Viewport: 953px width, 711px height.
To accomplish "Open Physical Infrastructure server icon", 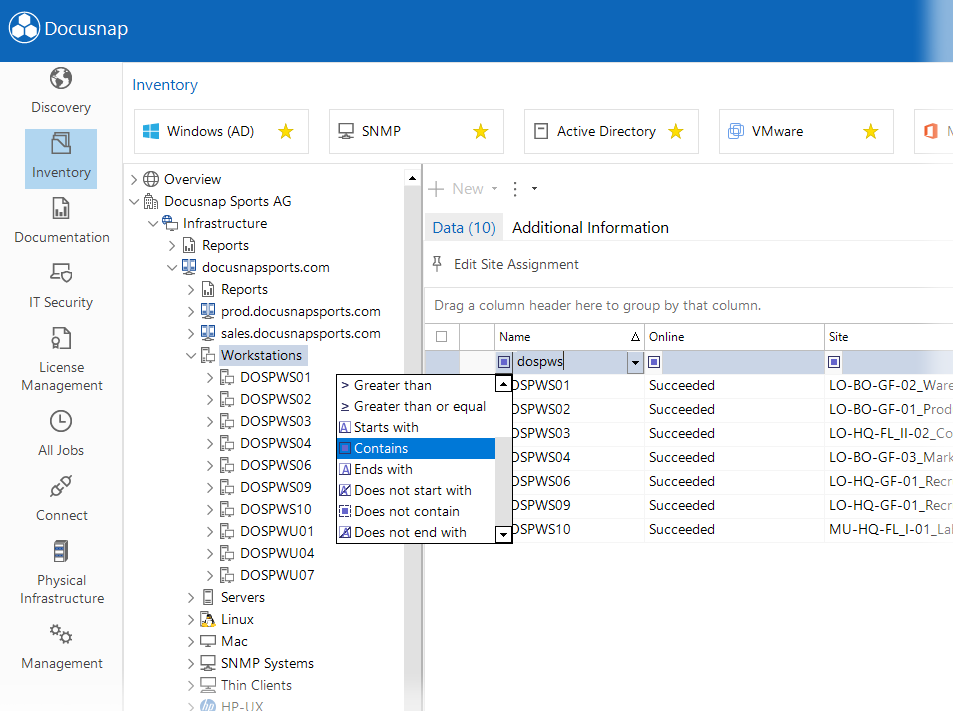I will [x=61, y=551].
